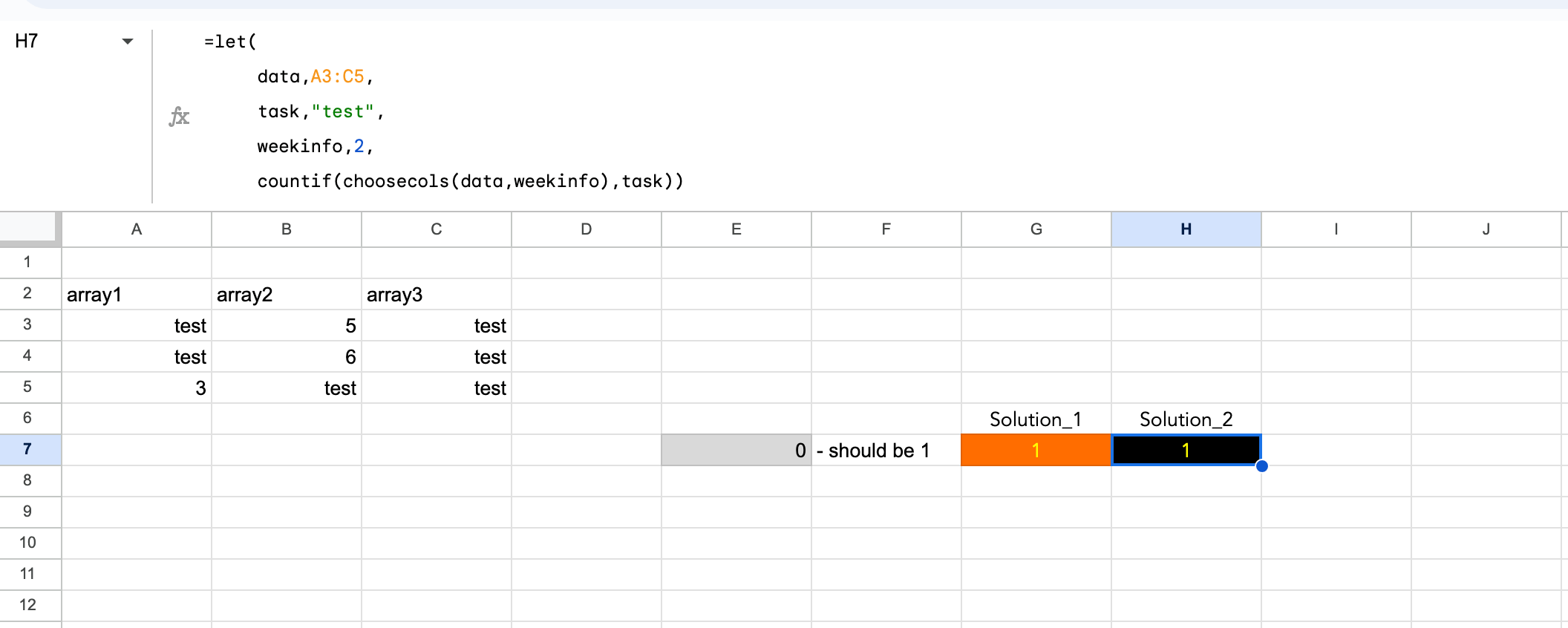Click the '- should be 1' cell
Viewport: 1568px width, 628px height.
(886, 451)
